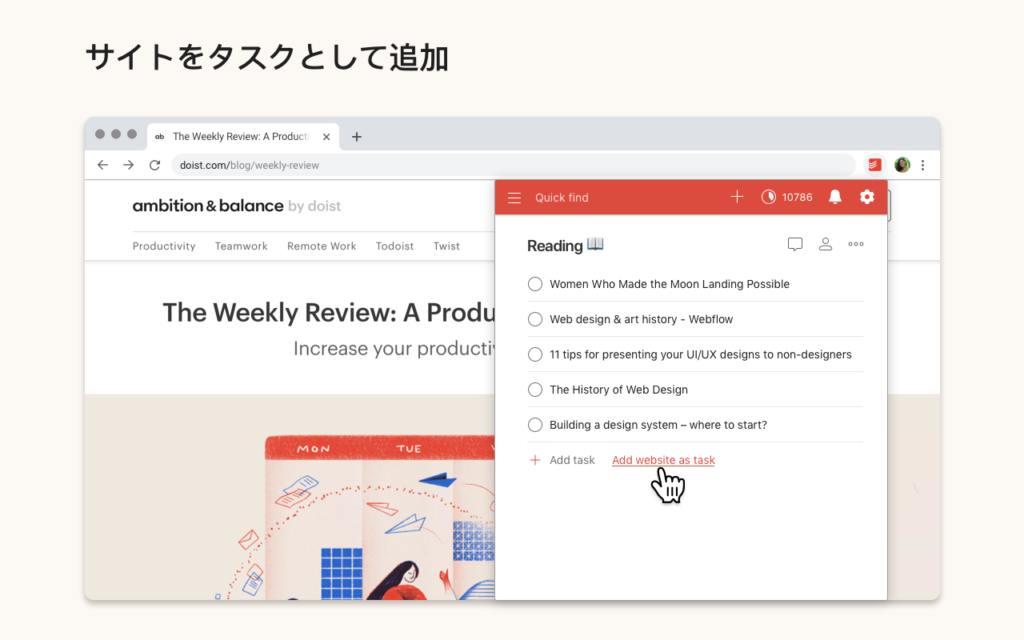Open Productivity blog category
Image resolution: width=1024 pixels, height=640 pixels.
(x=164, y=246)
